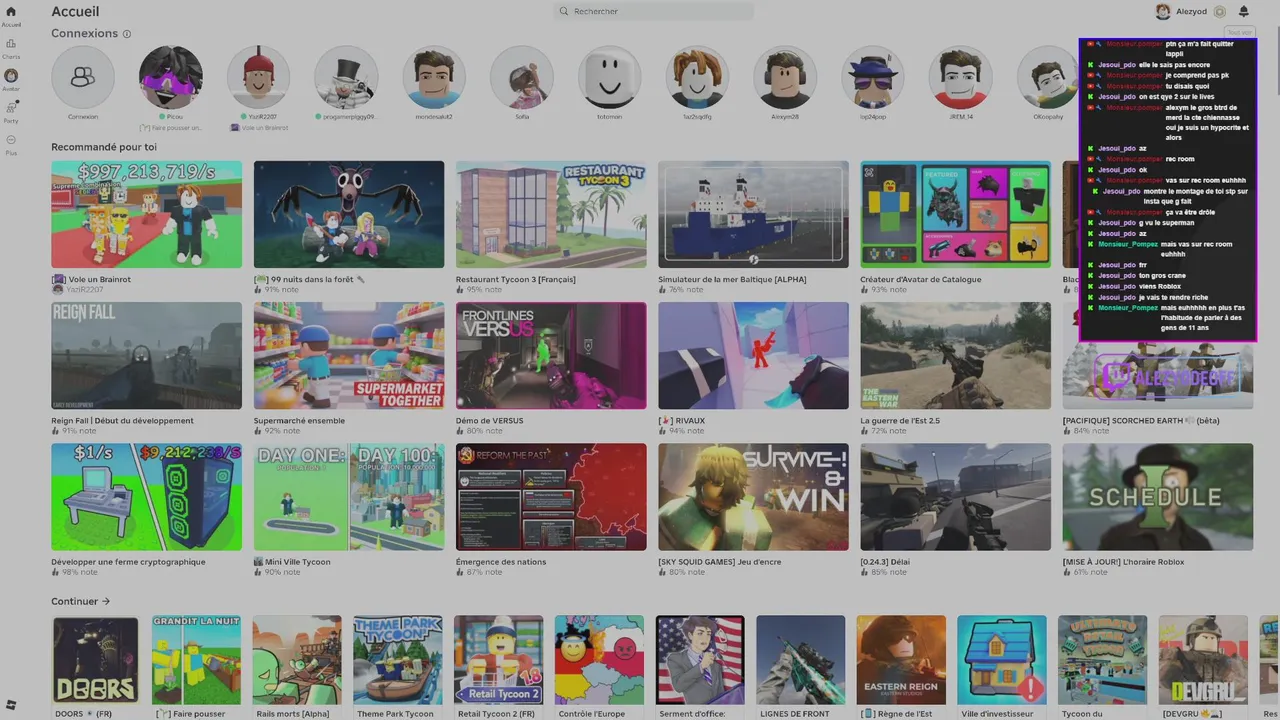The width and height of the screenshot is (1280, 720).
Task: Open Reign Fall game thumbnail
Action: coord(147,355)
